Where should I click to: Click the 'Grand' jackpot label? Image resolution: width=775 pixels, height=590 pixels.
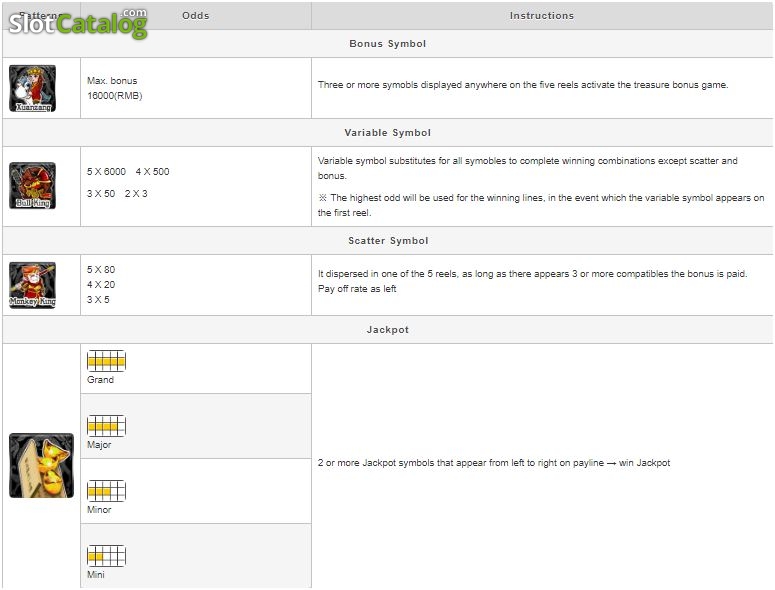point(100,379)
